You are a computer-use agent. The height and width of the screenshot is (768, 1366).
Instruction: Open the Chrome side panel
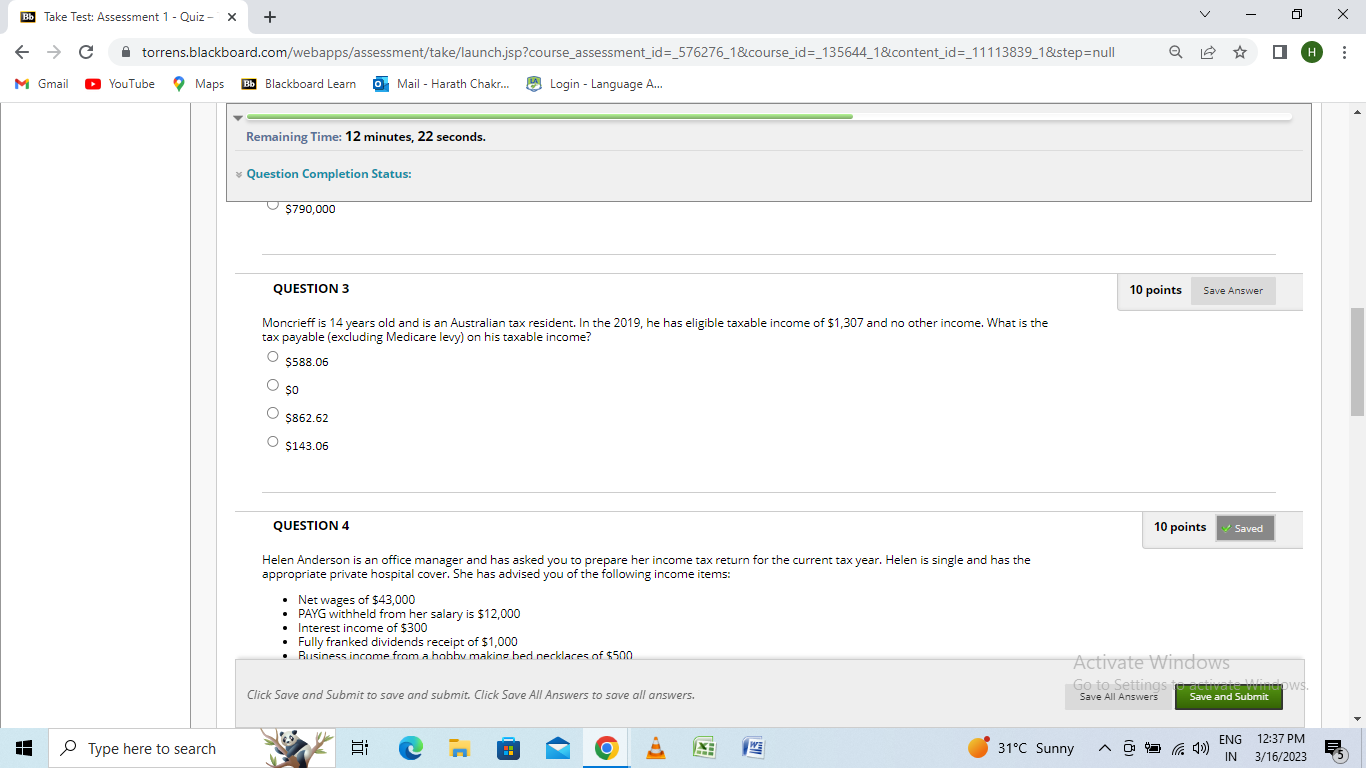(x=1280, y=52)
